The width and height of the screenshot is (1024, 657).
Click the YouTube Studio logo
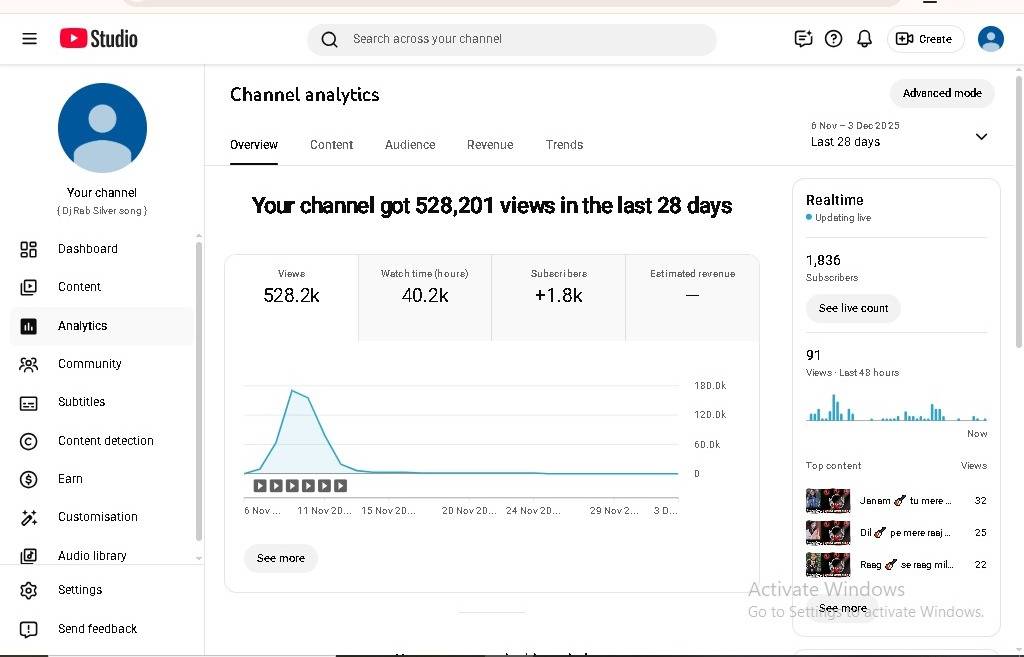[x=98, y=39]
